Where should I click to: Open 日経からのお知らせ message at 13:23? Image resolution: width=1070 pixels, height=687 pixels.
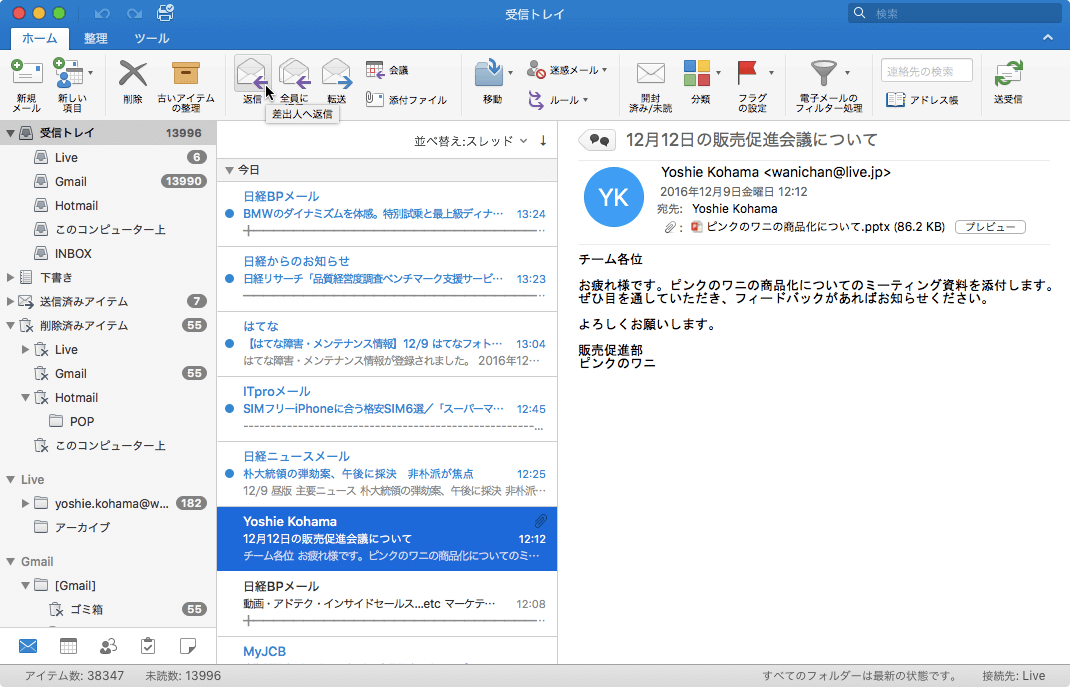387,279
